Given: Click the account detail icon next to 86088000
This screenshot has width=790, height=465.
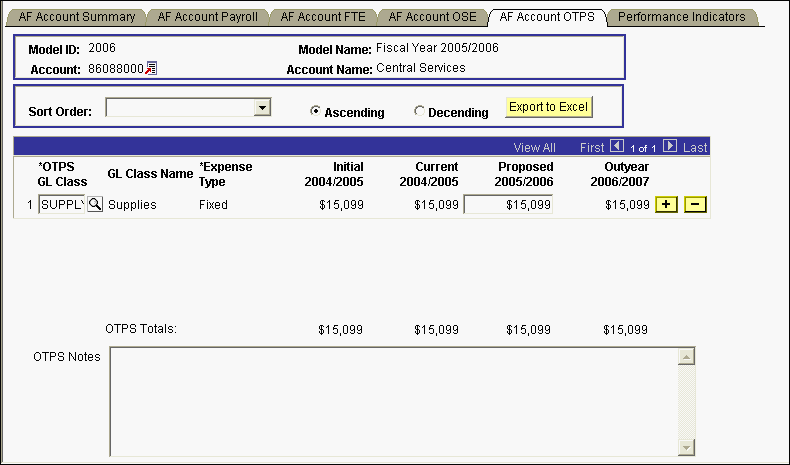Looking at the screenshot, I should [152, 68].
